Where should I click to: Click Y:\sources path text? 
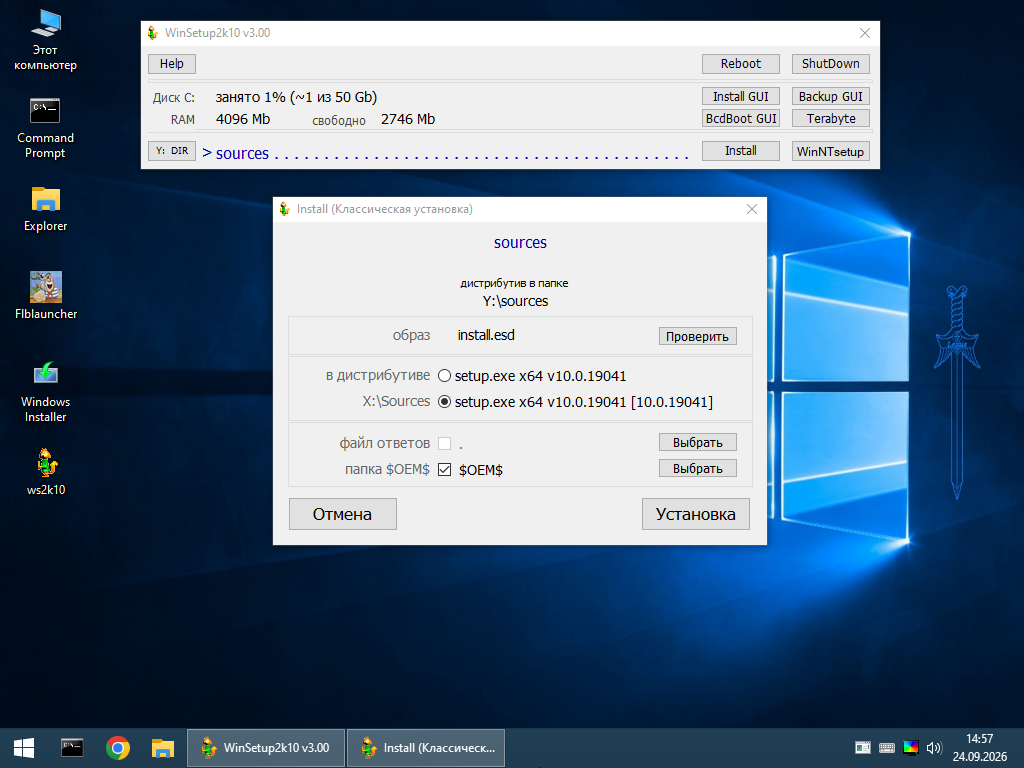(x=515, y=301)
